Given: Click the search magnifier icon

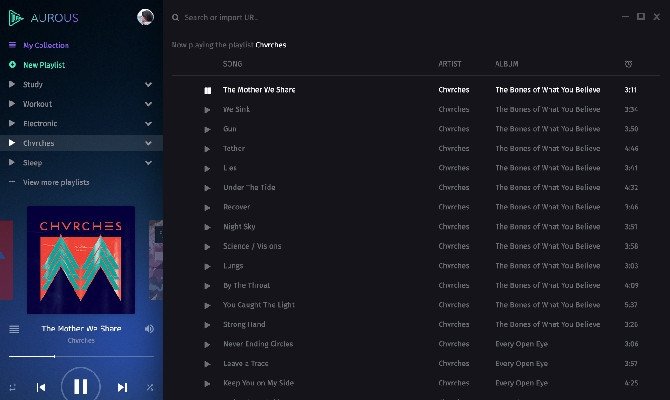Looking at the screenshot, I should coord(176,18).
